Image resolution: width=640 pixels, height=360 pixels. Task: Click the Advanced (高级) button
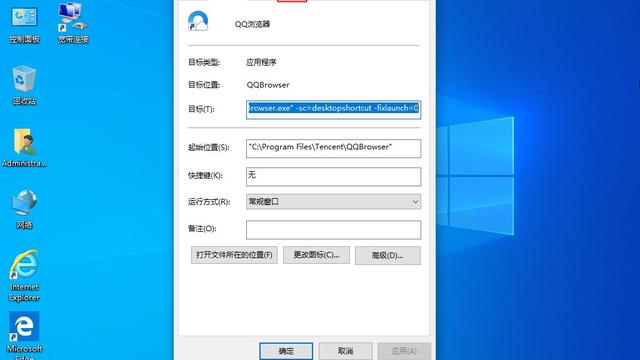coord(388,256)
